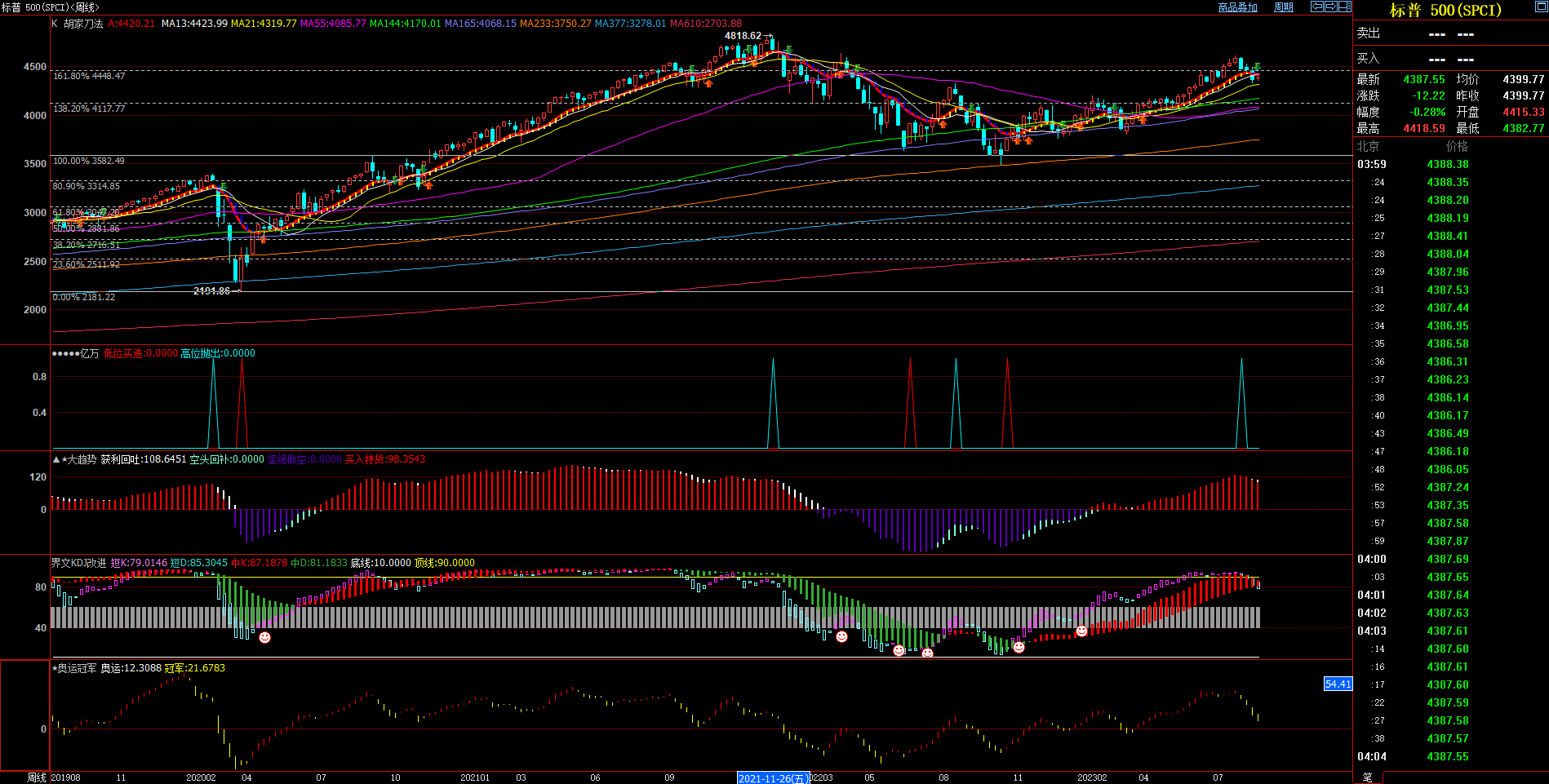Click the right arrow navigation icon
This screenshot has width=1549, height=784.
pyautogui.click(x=1331, y=7)
